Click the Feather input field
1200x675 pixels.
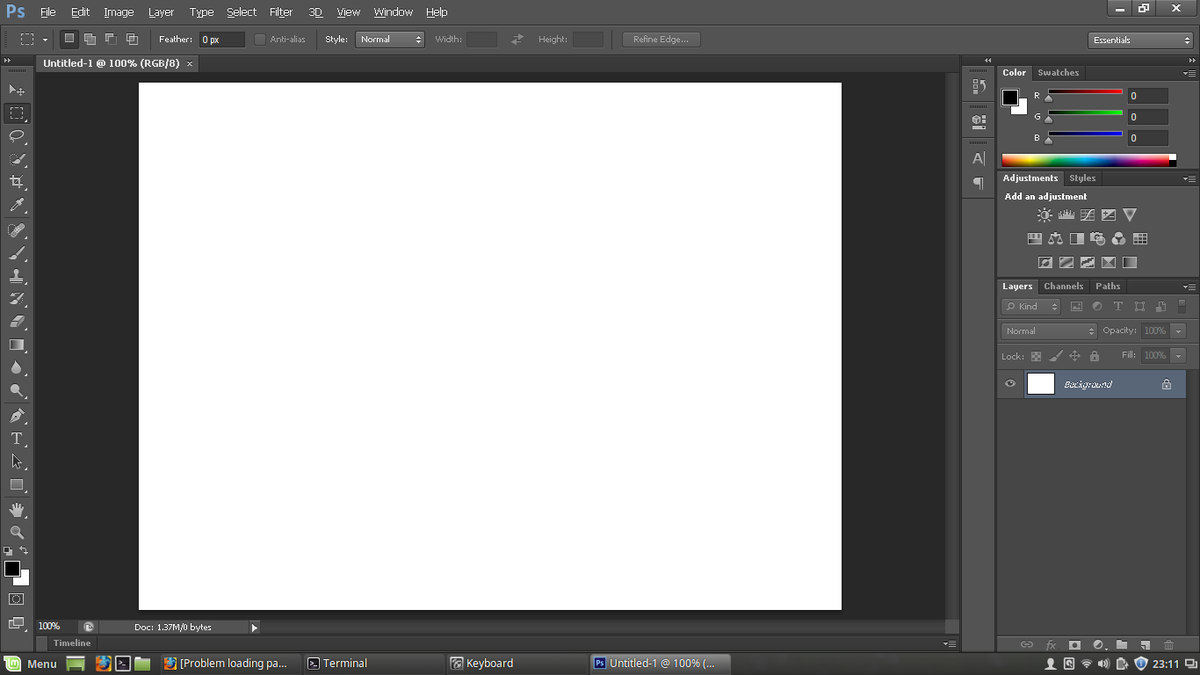pos(220,39)
